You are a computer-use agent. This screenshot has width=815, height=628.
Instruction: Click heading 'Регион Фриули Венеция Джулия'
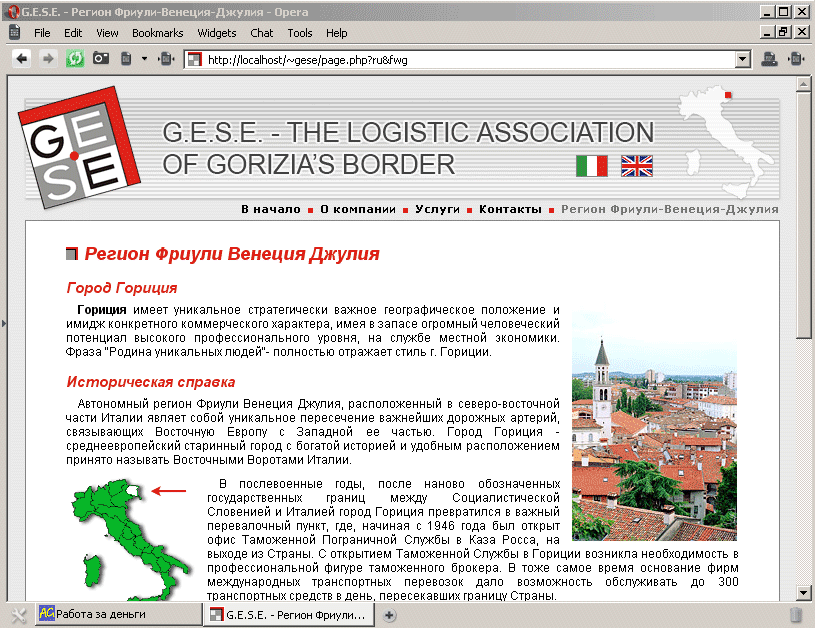232,254
